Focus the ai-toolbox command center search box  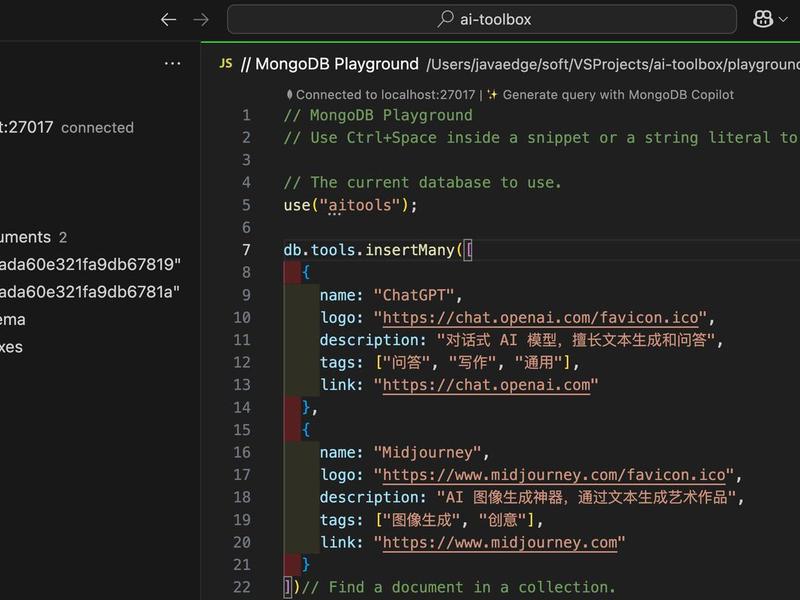click(482, 19)
